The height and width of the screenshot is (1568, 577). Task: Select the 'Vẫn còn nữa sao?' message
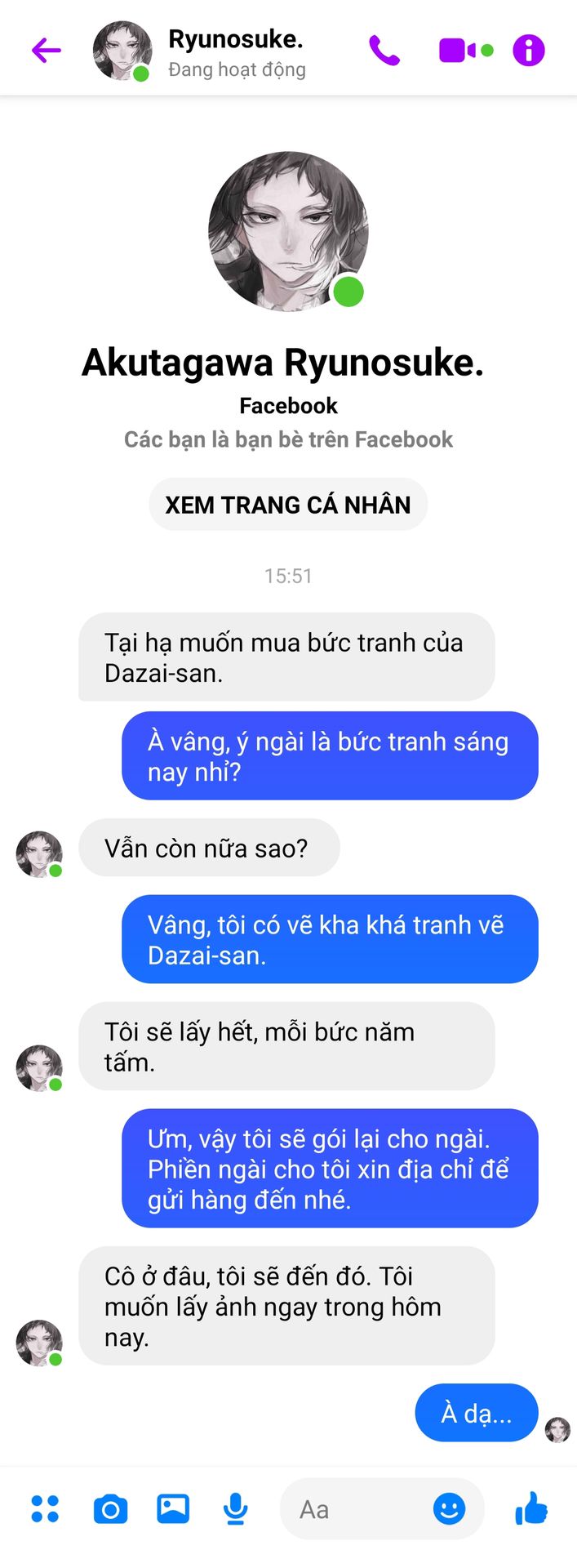click(209, 848)
